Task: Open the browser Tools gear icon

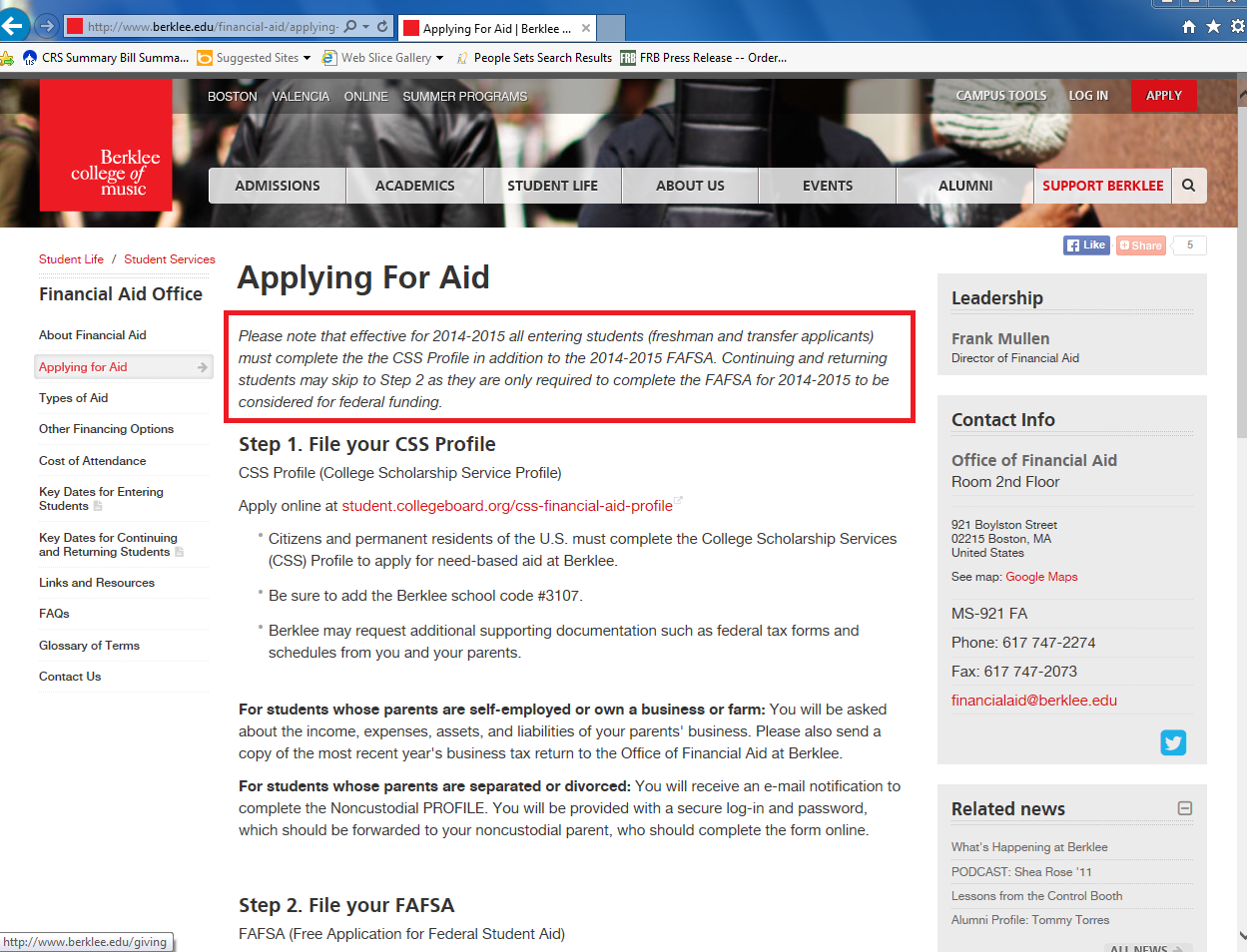Action: 1237,27
